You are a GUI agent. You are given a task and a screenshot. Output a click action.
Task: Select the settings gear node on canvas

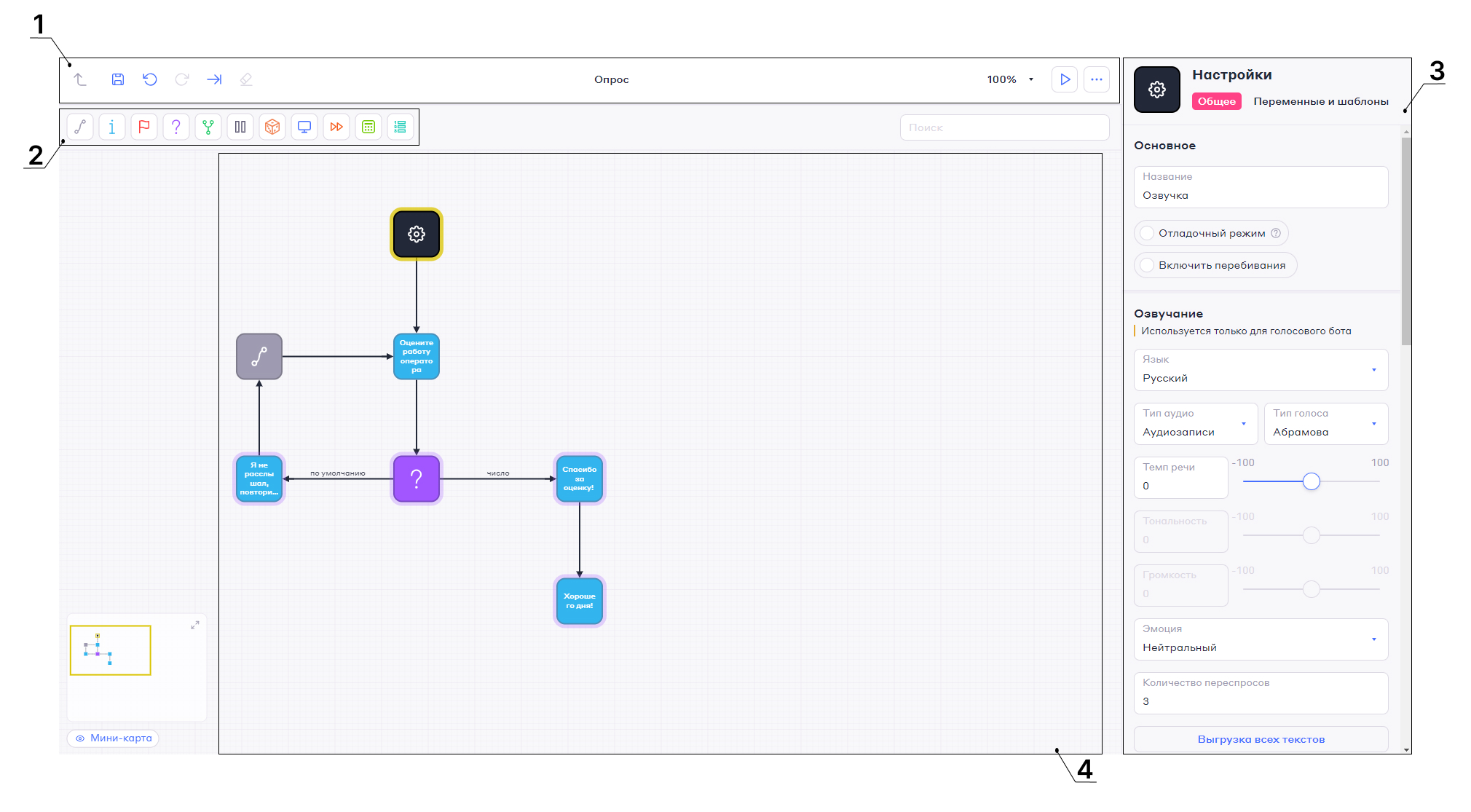pos(417,234)
